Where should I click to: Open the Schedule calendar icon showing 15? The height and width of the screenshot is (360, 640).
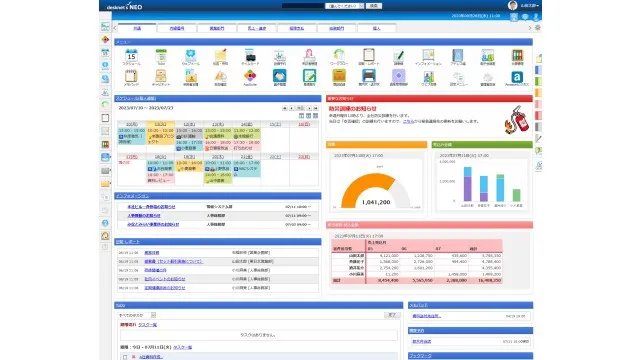coord(131,56)
